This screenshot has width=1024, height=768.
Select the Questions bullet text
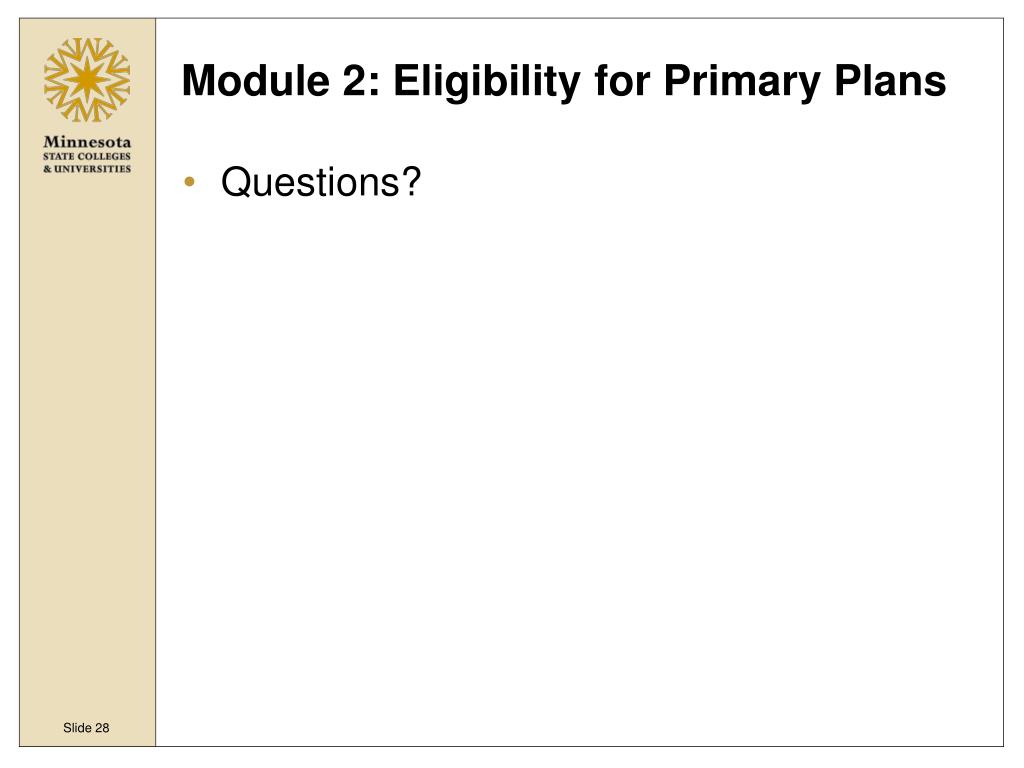[321, 182]
